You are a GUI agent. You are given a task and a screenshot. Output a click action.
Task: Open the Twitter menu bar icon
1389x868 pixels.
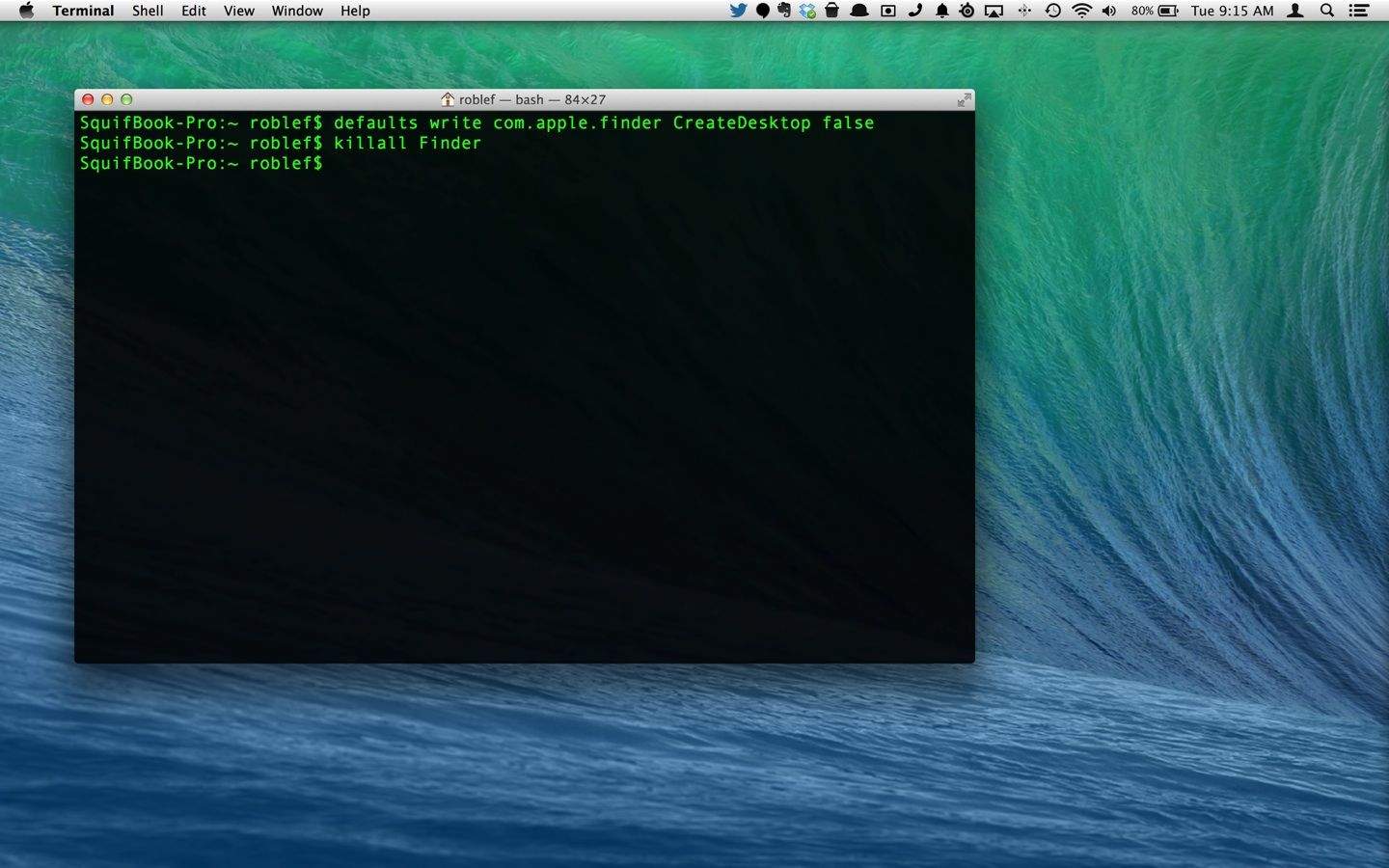pyautogui.click(x=738, y=11)
